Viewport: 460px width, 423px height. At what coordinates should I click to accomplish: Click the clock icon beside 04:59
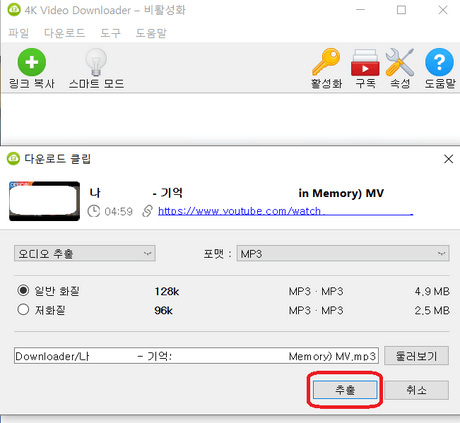94,211
